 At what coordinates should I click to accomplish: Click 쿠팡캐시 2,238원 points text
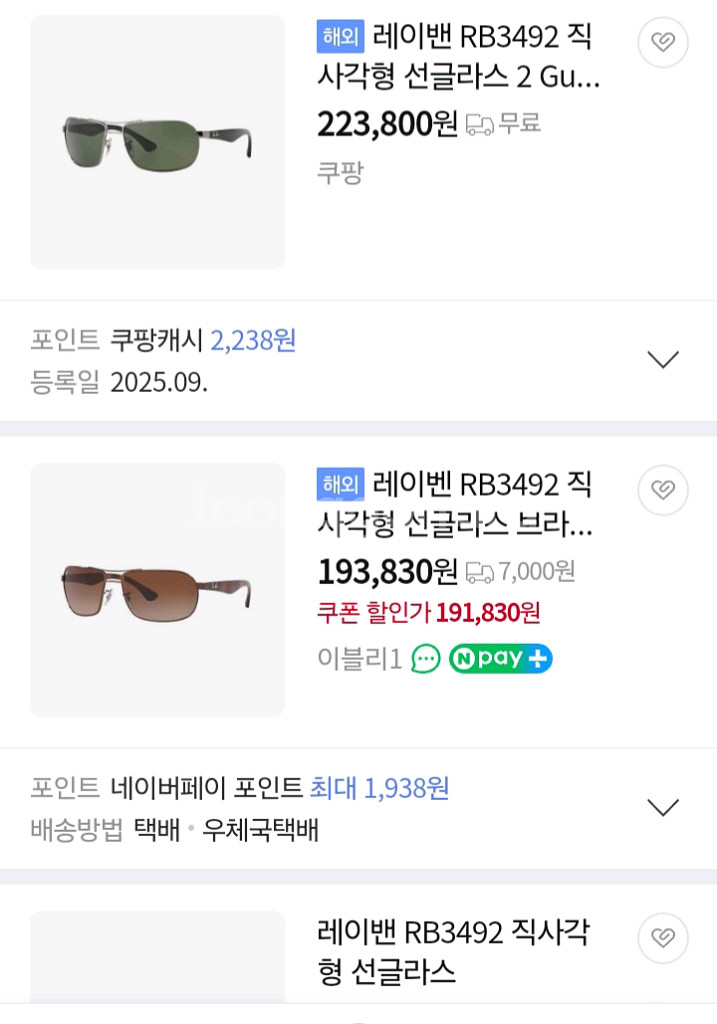(203, 340)
